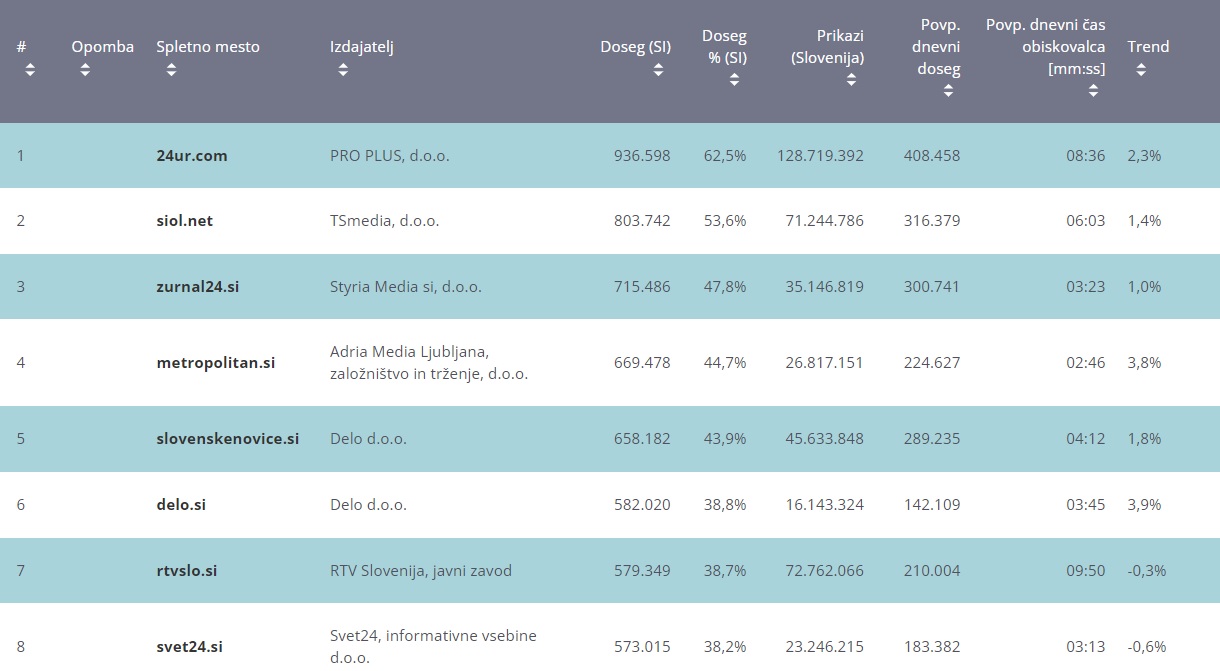This screenshot has width=1220, height=671.
Task: Click sort arrows under Opomba header
Action: click(x=85, y=70)
